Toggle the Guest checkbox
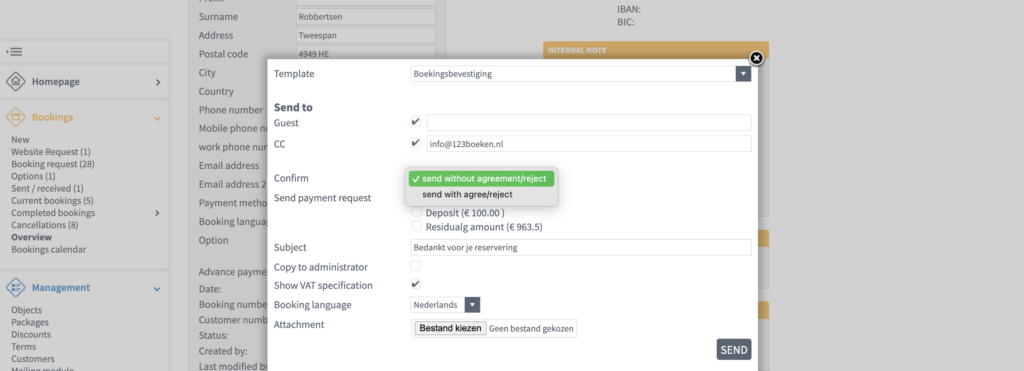 [x=415, y=121]
